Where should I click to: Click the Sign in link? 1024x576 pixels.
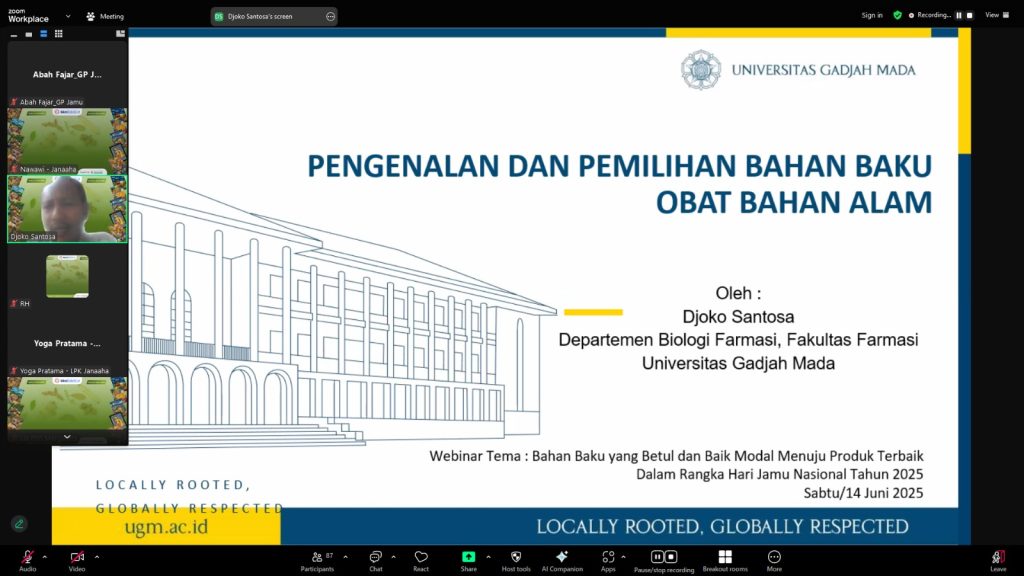pyautogui.click(x=872, y=15)
